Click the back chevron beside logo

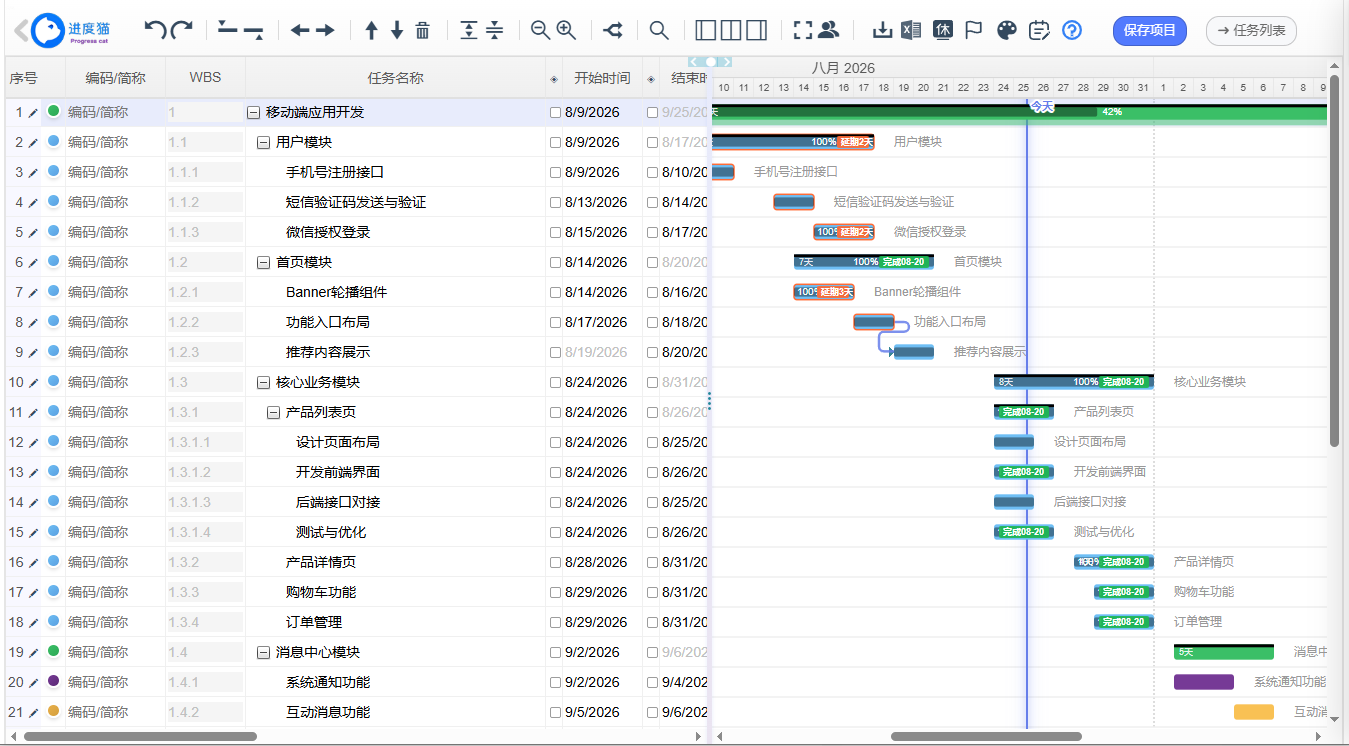(20, 31)
